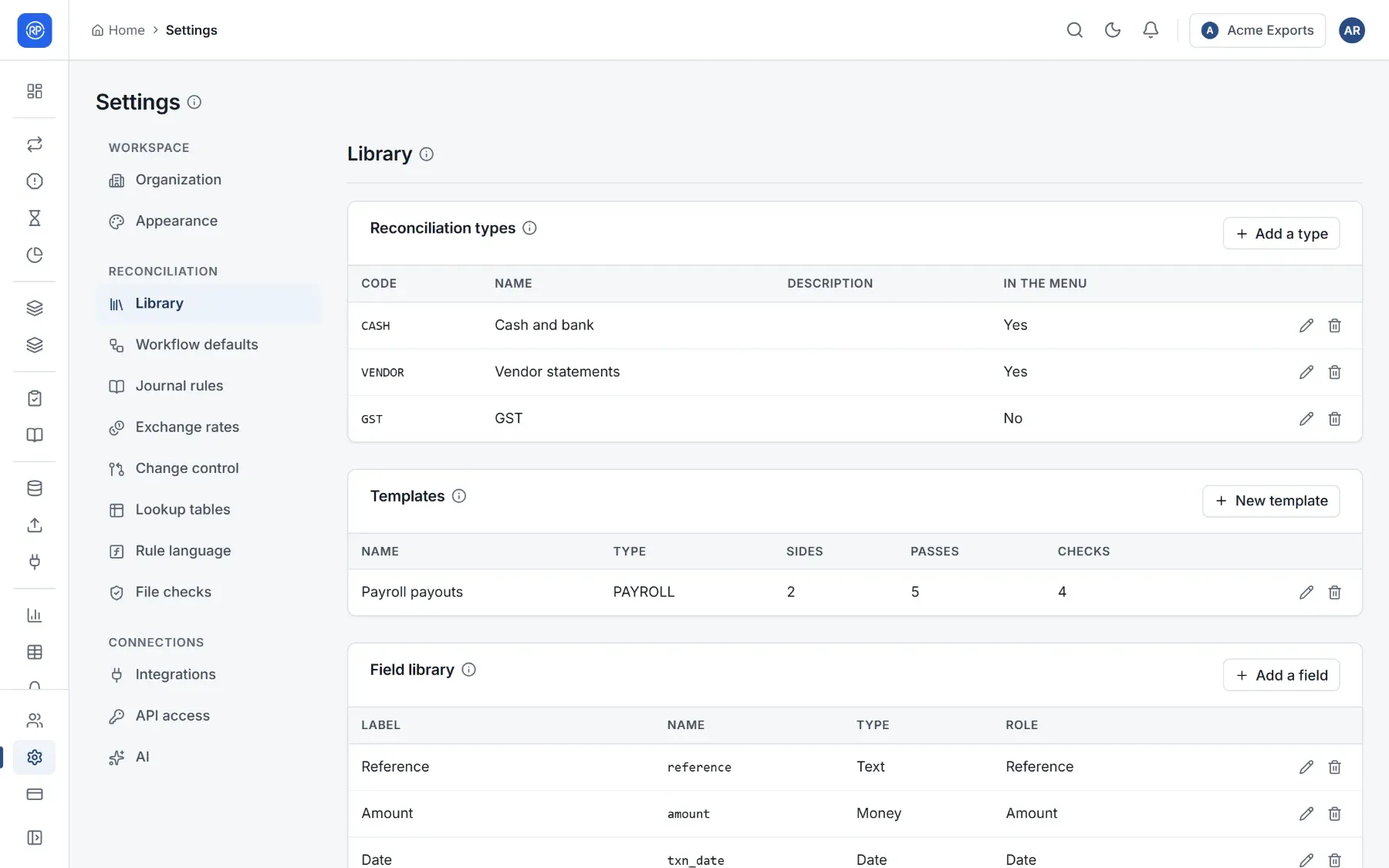Click Add a field button
Image resolution: width=1389 pixels, height=868 pixels.
[1281, 675]
